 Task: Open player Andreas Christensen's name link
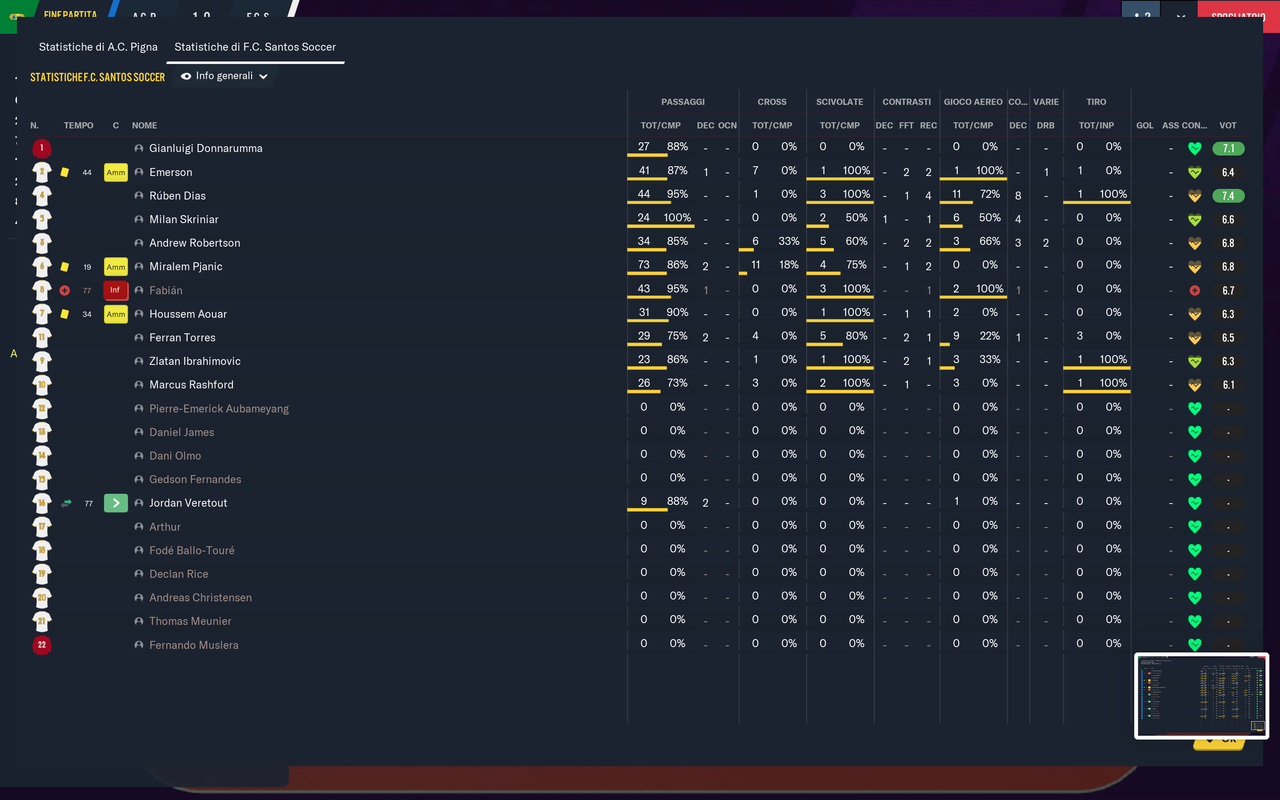point(201,598)
